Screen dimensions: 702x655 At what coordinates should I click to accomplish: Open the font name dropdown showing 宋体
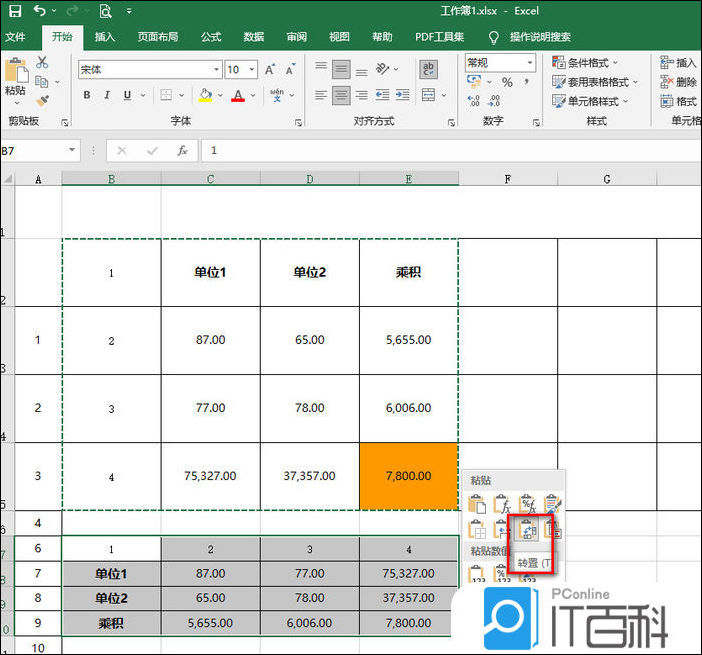pos(217,69)
